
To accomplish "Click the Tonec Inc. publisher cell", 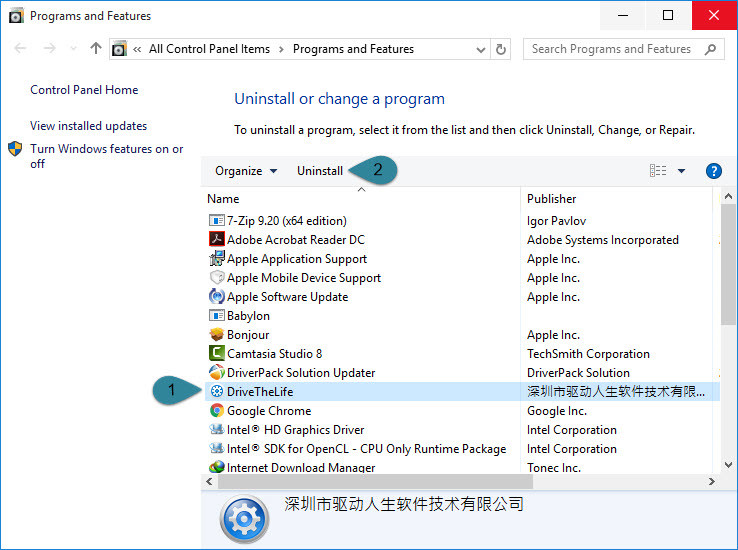I will point(554,467).
